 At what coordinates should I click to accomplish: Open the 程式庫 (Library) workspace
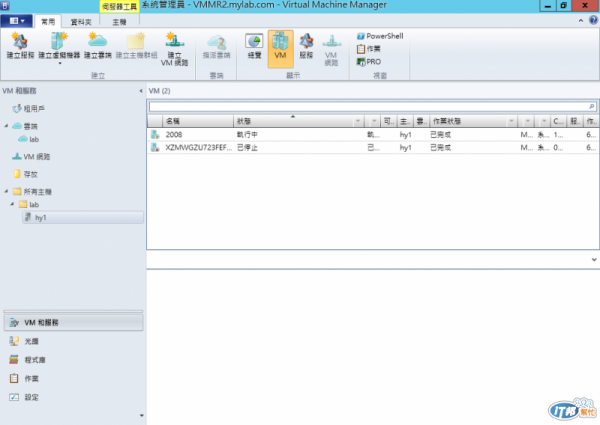pyautogui.click(x=73, y=360)
